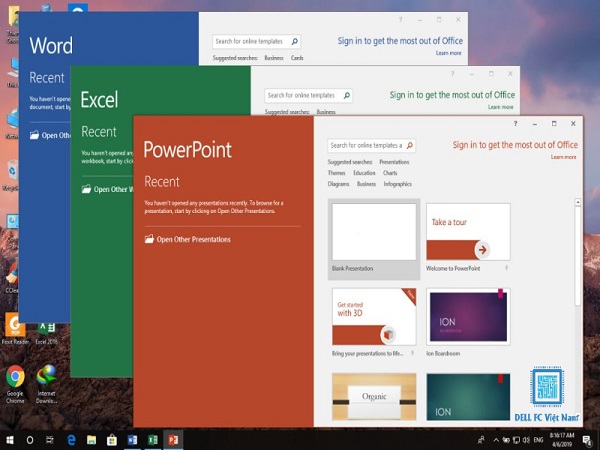Open the Cortana search circle in the taskbar
This screenshot has width=600, height=450.
pyautogui.click(x=29, y=440)
